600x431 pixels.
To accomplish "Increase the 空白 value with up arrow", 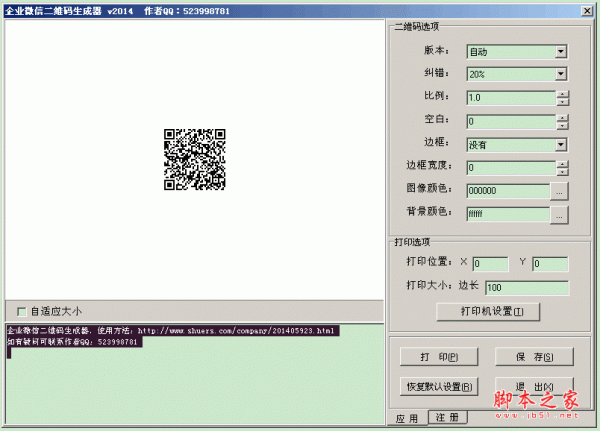I will (x=562, y=118).
